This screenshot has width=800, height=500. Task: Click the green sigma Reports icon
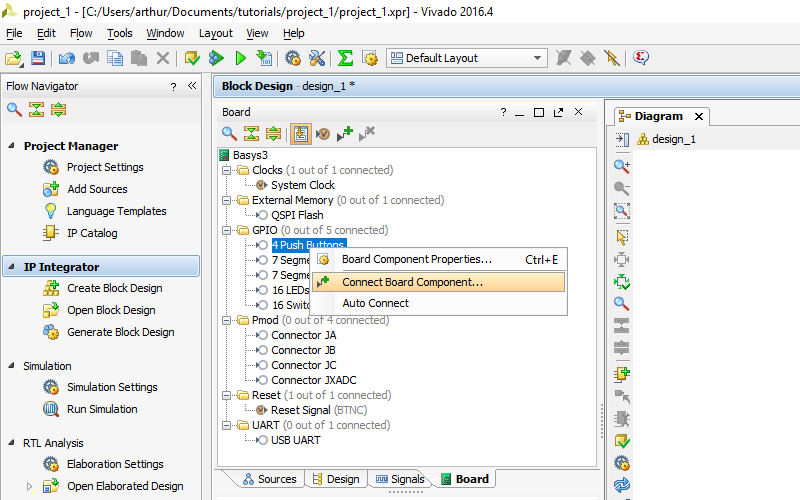345,58
